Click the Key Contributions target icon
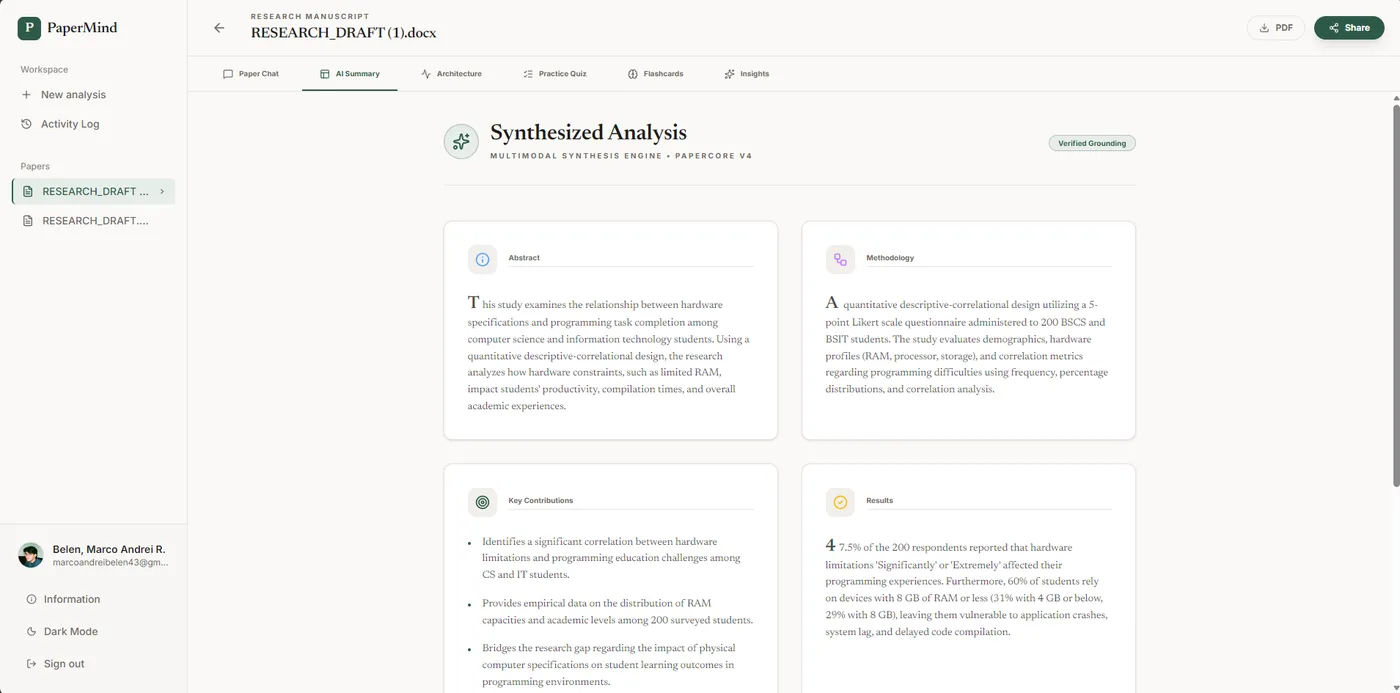The image size is (1400, 693). tap(482, 502)
